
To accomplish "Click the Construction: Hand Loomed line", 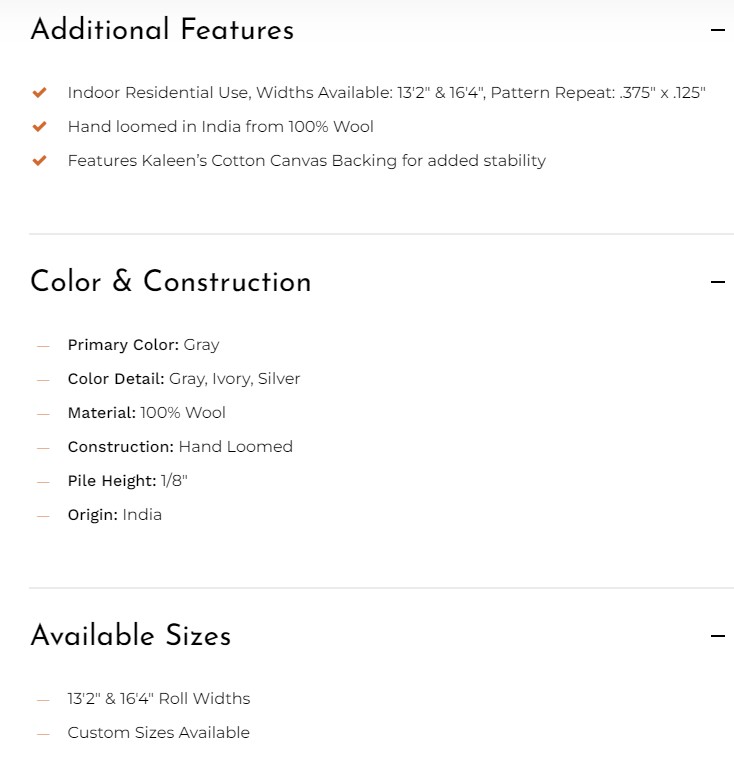I will pyautogui.click(x=180, y=447).
